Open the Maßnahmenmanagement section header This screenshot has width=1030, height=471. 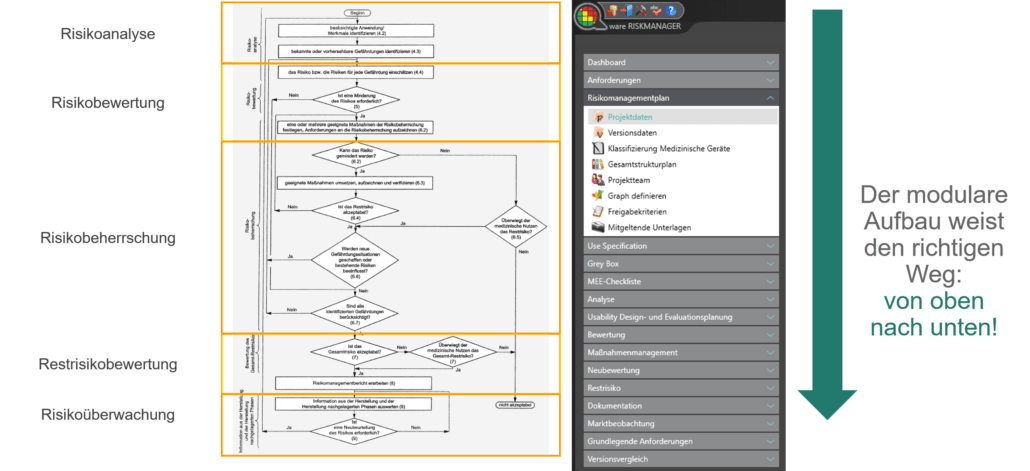click(x=681, y=353)
